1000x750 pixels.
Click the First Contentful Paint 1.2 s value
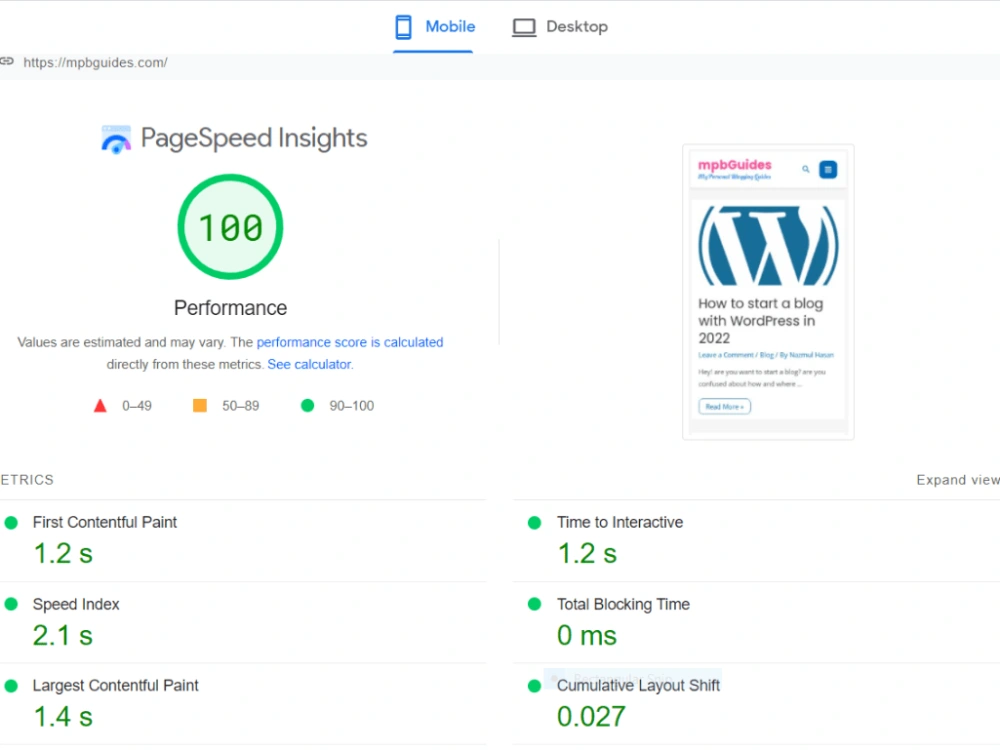pos(63,554)
